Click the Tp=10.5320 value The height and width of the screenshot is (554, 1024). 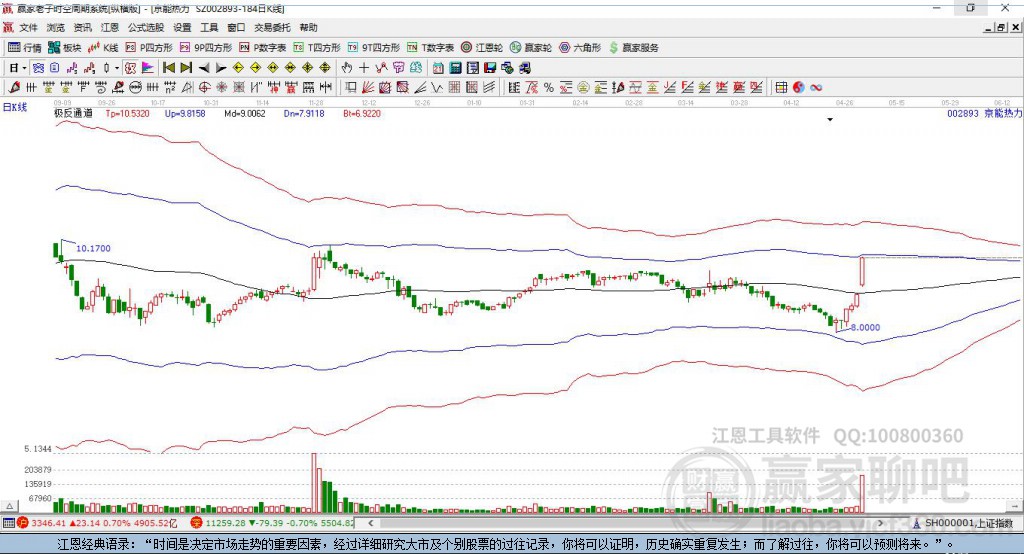click(x=127, y=114)
